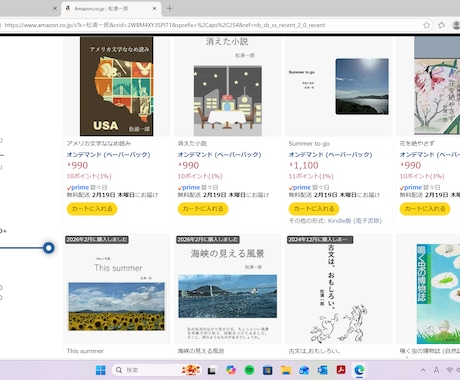This screenshot has width=460, height=380.
Task: Open the green Spotify taskbar icon
Action: (x=249, y=370)
